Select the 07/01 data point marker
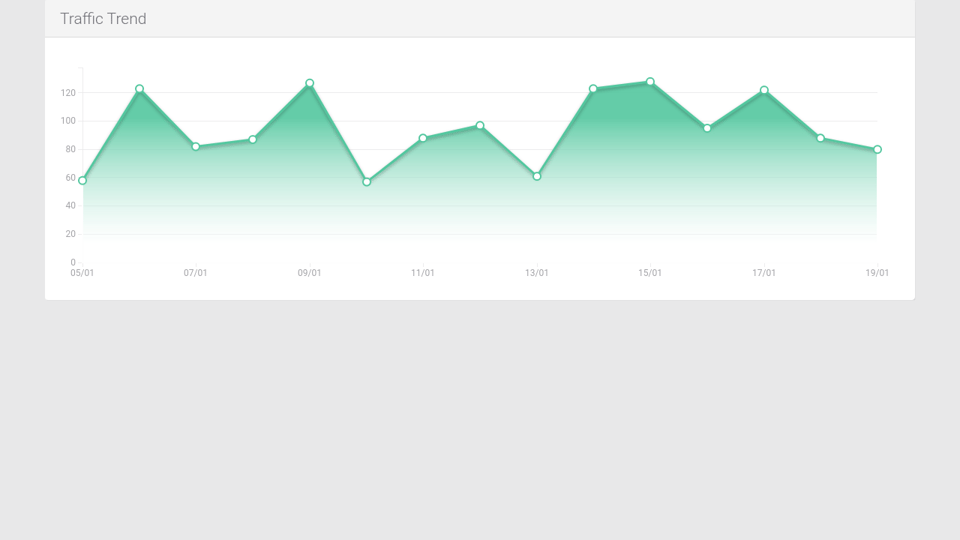 point(196,147)
